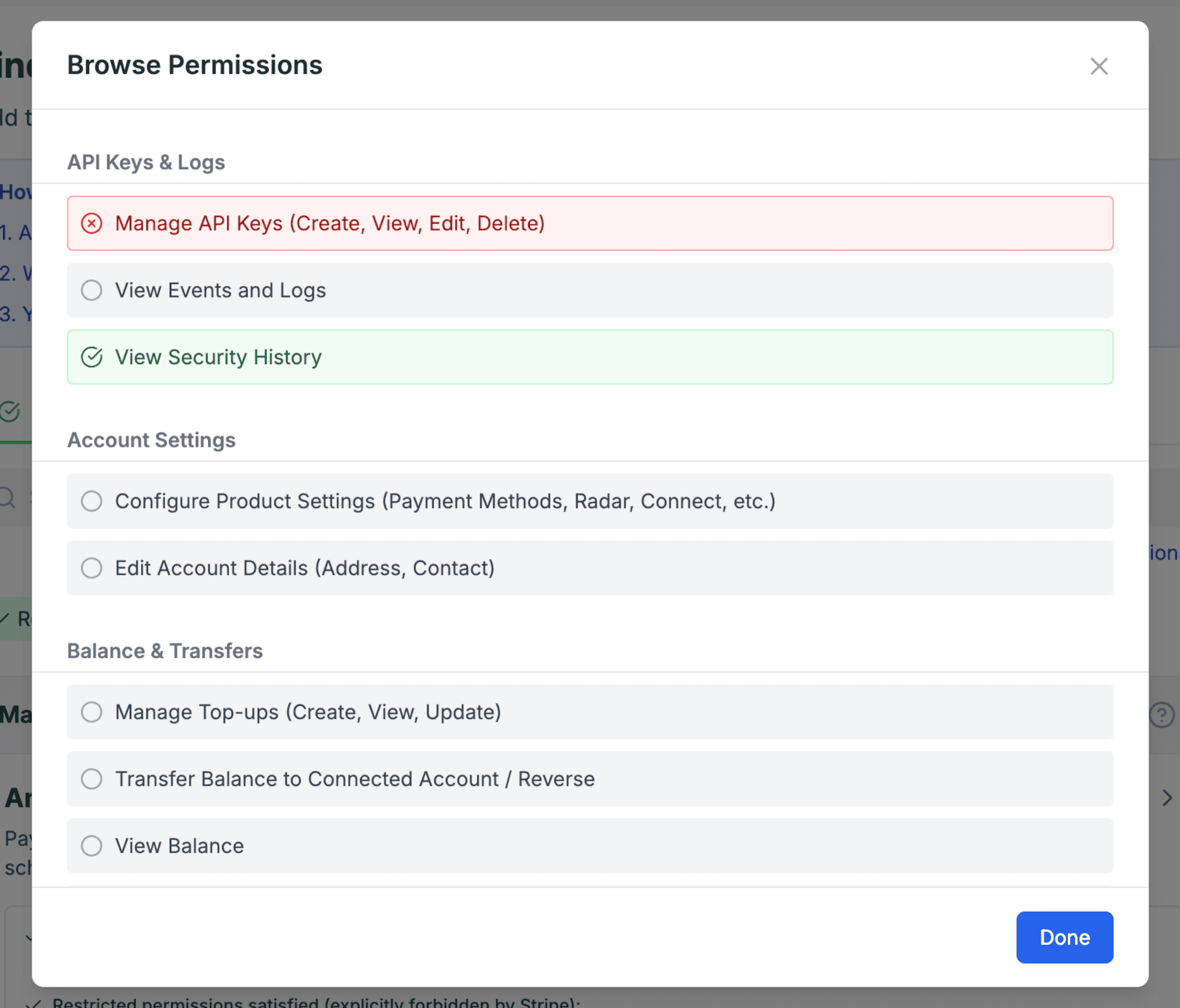1180x1008 pixels.
Task: Click the help question mark icon behind dialog
Action: [1161, 715]
